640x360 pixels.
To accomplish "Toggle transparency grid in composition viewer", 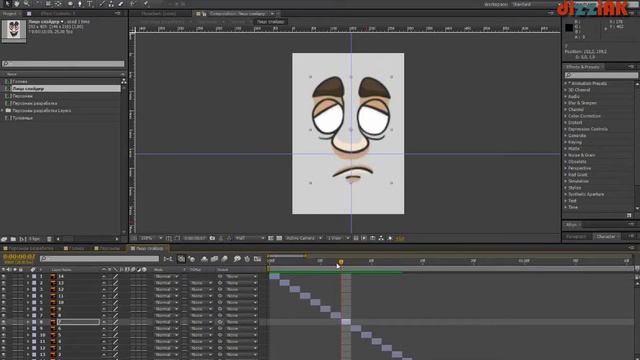I will pyautogui.click(x=279, y=238).
